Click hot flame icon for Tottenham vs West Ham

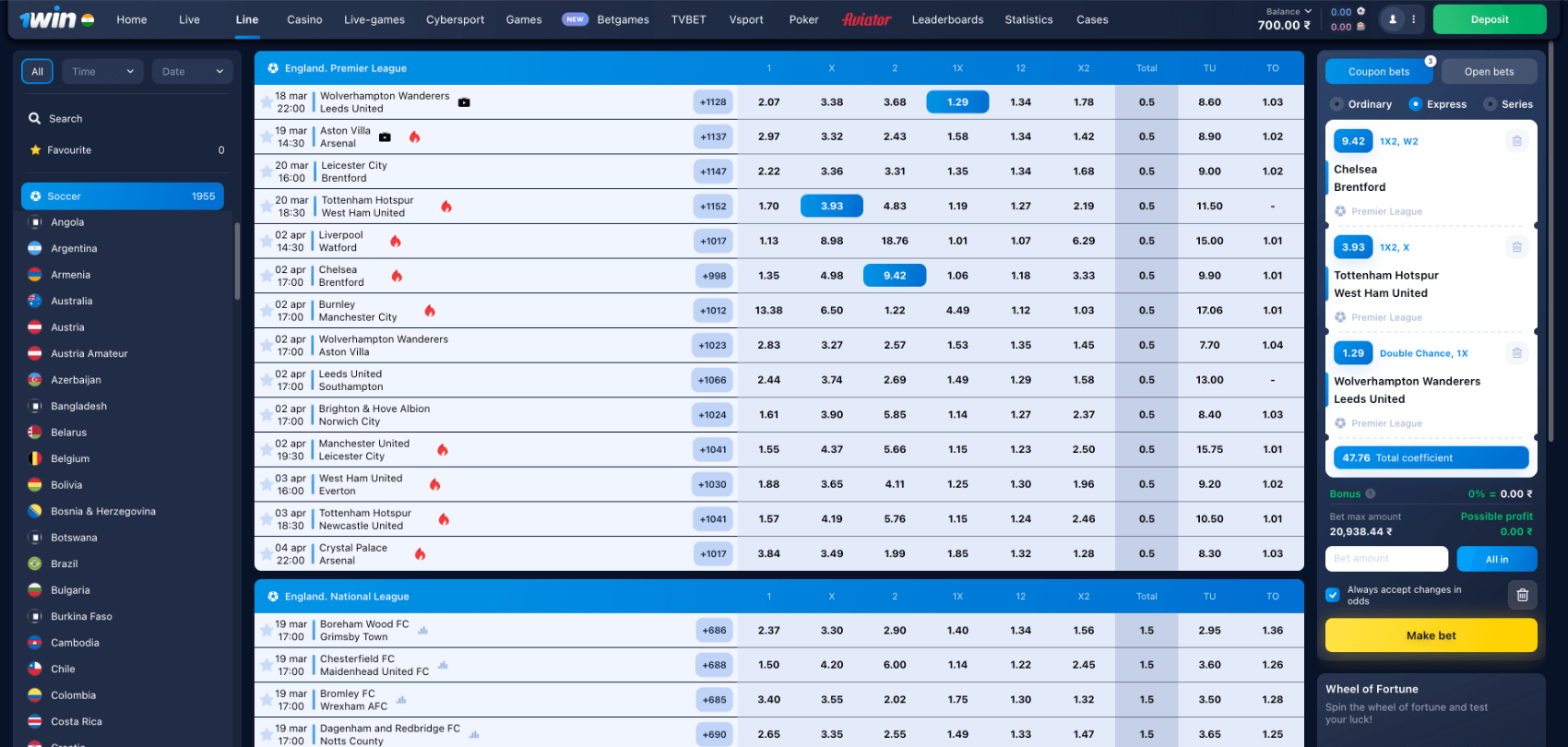coord(446,207)
